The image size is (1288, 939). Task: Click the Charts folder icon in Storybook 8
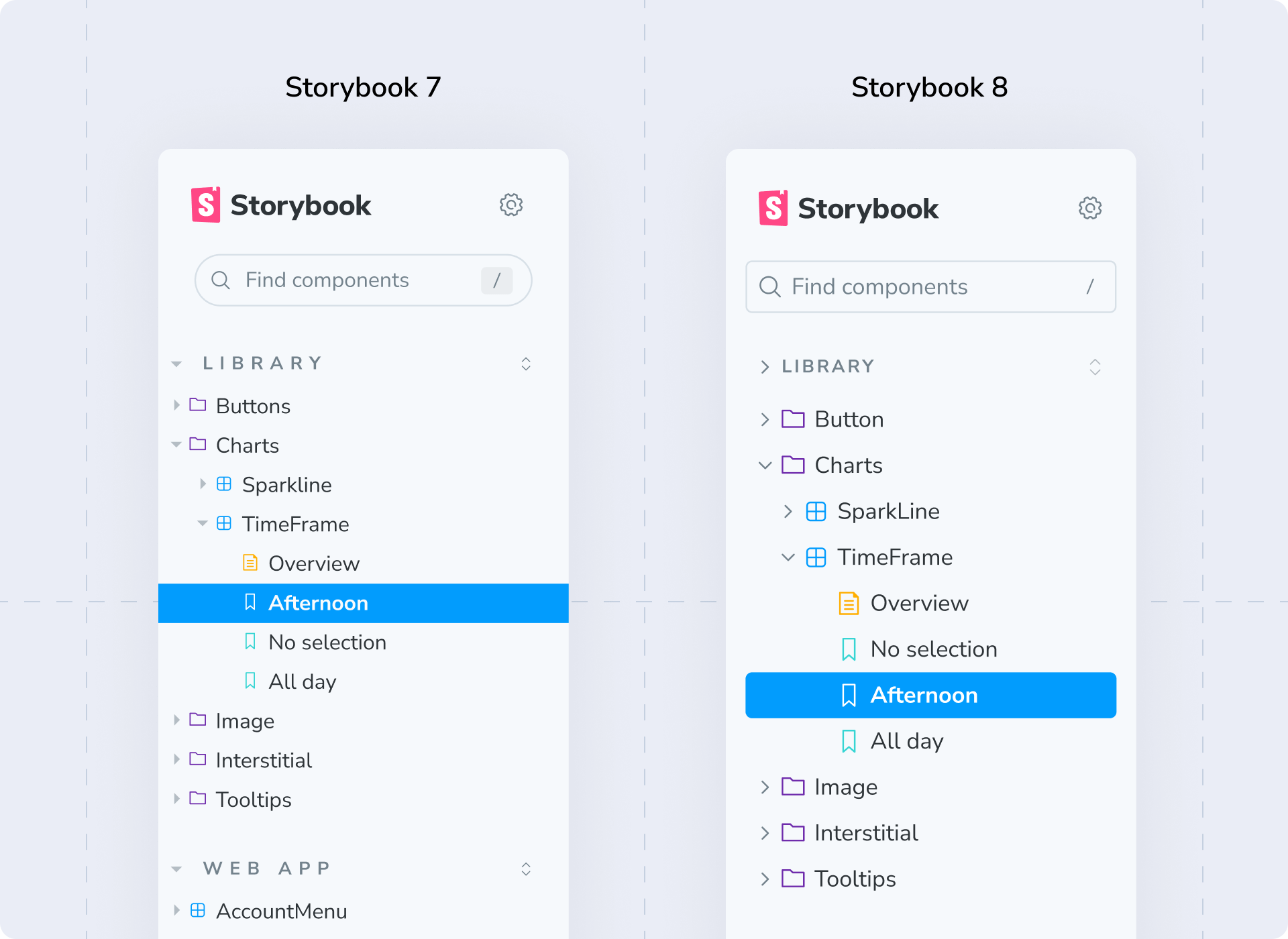pos(794,465)
